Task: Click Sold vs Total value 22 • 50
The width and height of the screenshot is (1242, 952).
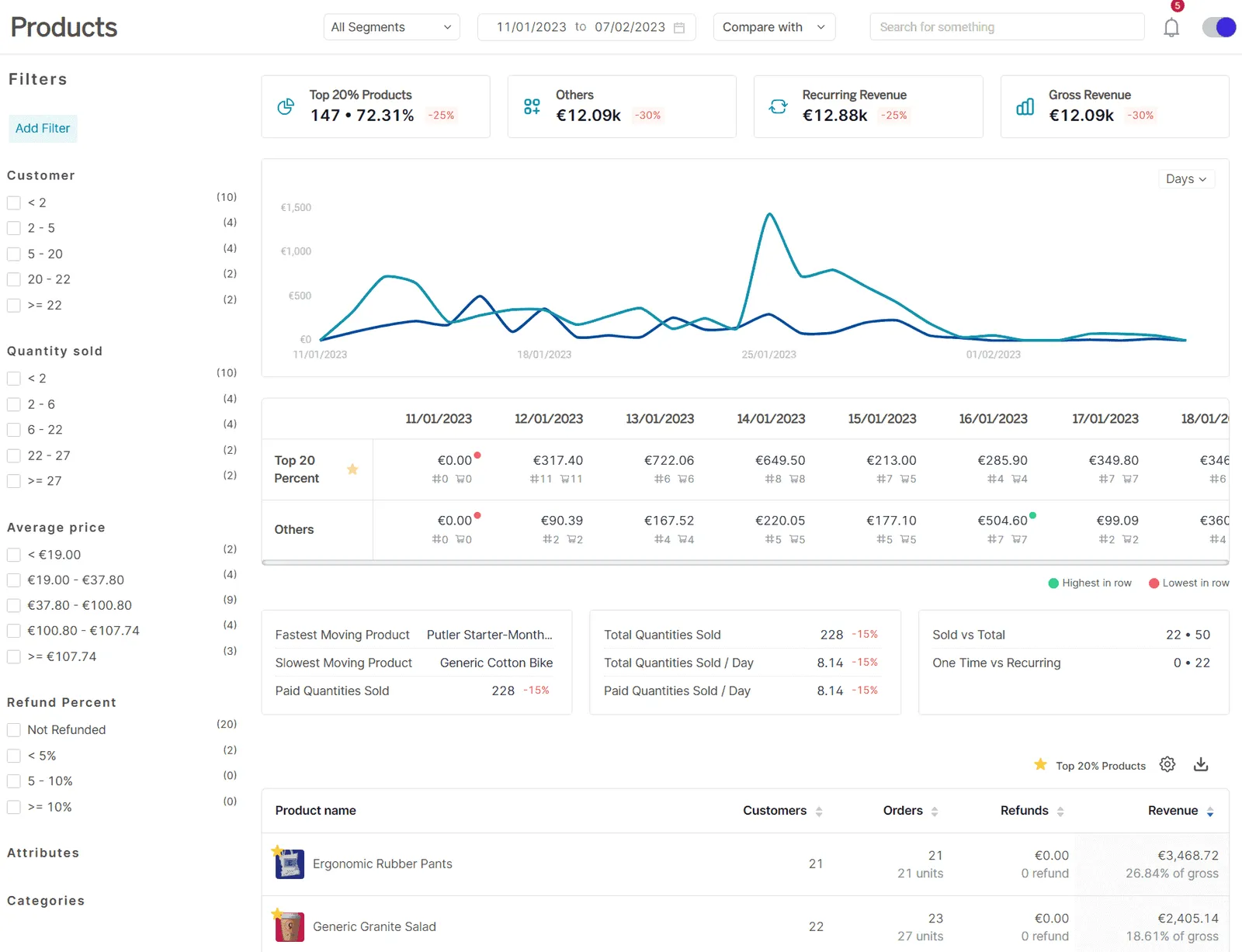Action: [x=1188, y=635]
